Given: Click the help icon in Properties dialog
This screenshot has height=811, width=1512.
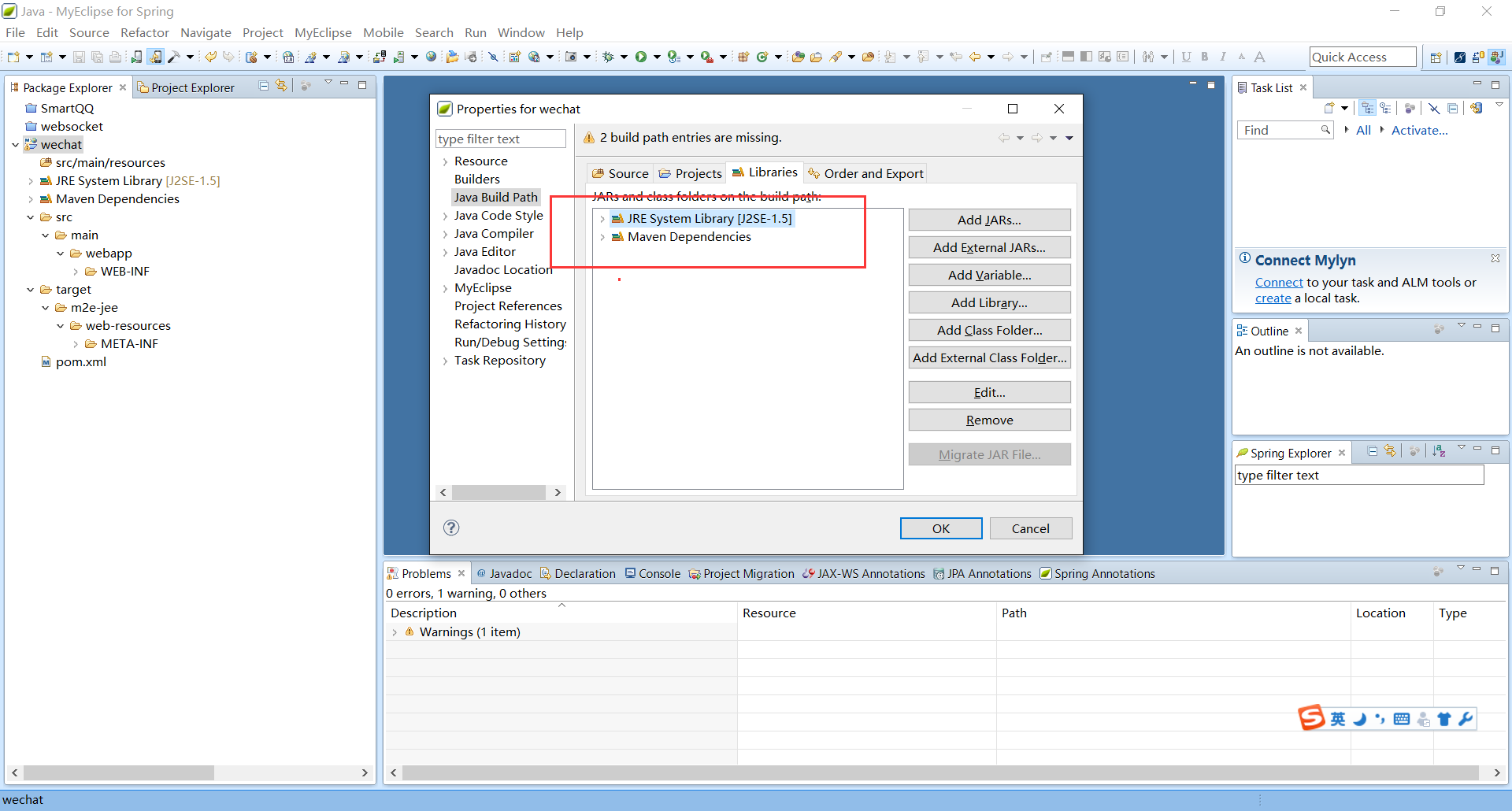Looking at the screenshot, I should click(451, 528).
